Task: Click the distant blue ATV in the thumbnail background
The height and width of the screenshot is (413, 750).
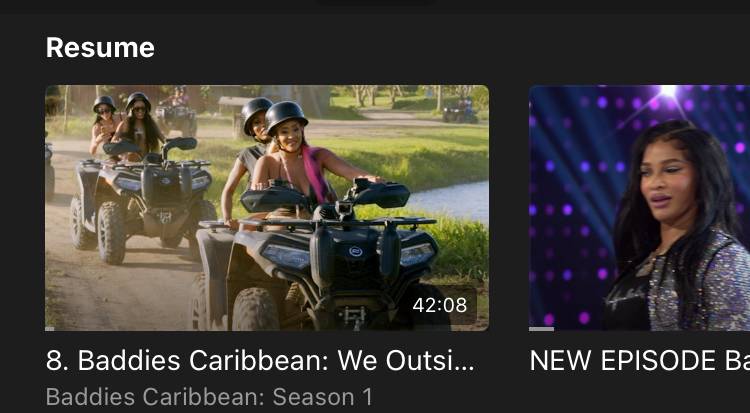Action: click(460, 112)
